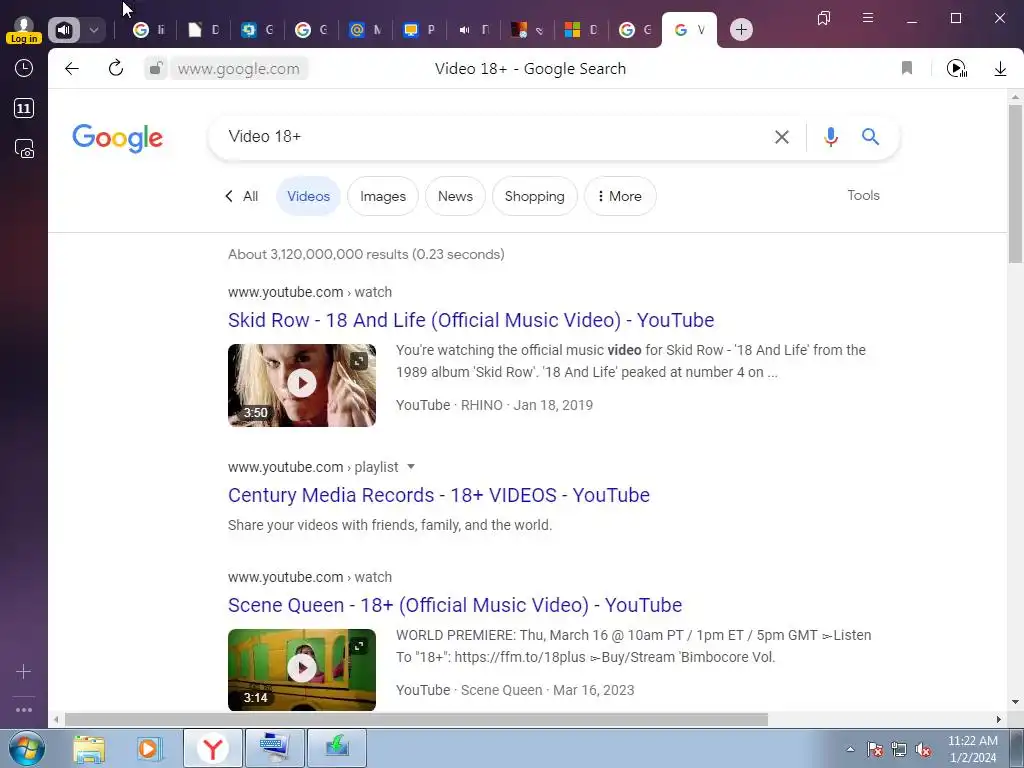1024x768 pixels.
Task: Click the horizontal scrollbar thumb
Action: coord(417,720)
